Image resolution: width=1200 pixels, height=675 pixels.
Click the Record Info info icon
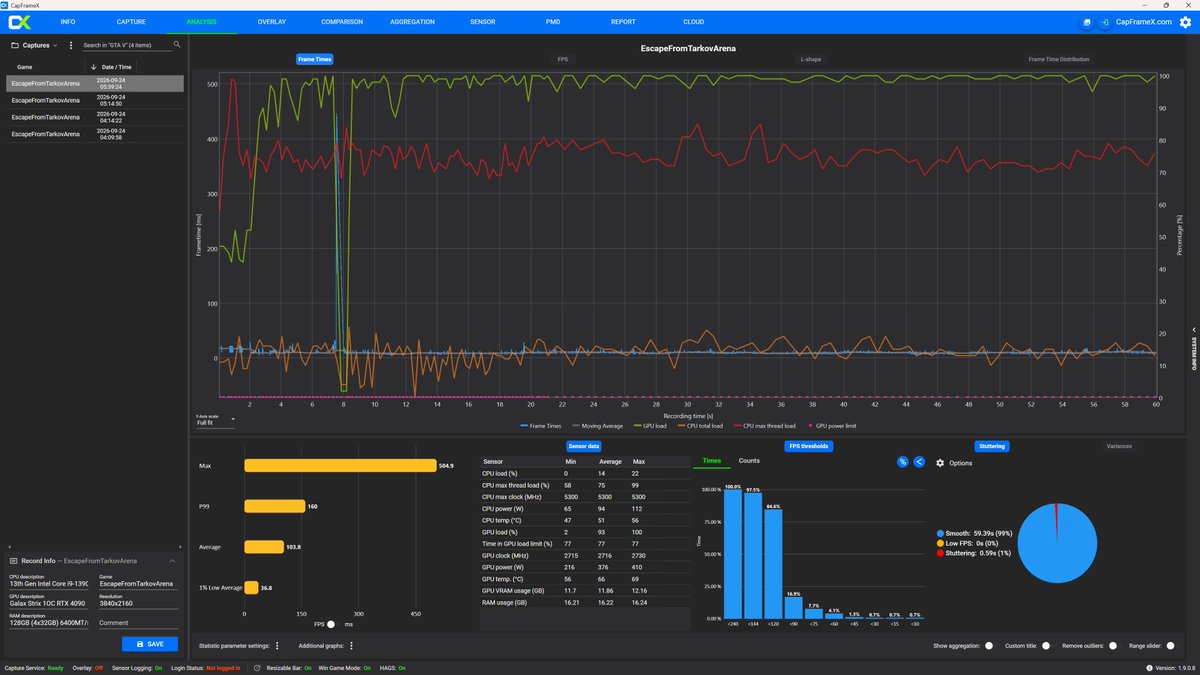click(13, 561)
